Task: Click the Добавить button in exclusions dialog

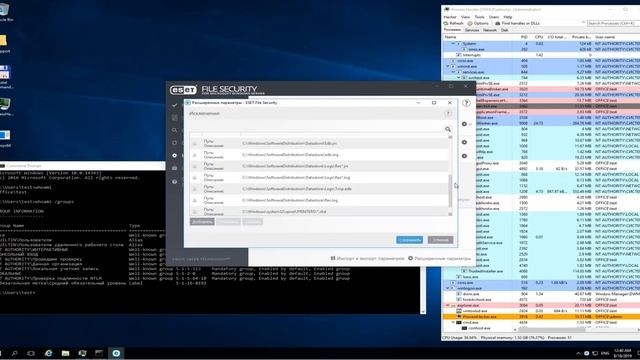Action: (x=202, y=222)
